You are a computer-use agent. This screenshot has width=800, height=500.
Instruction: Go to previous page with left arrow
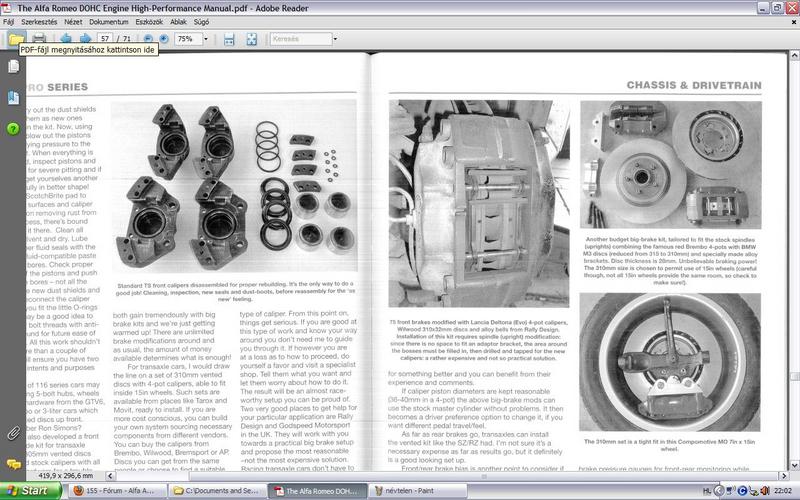tap(64, 38)
